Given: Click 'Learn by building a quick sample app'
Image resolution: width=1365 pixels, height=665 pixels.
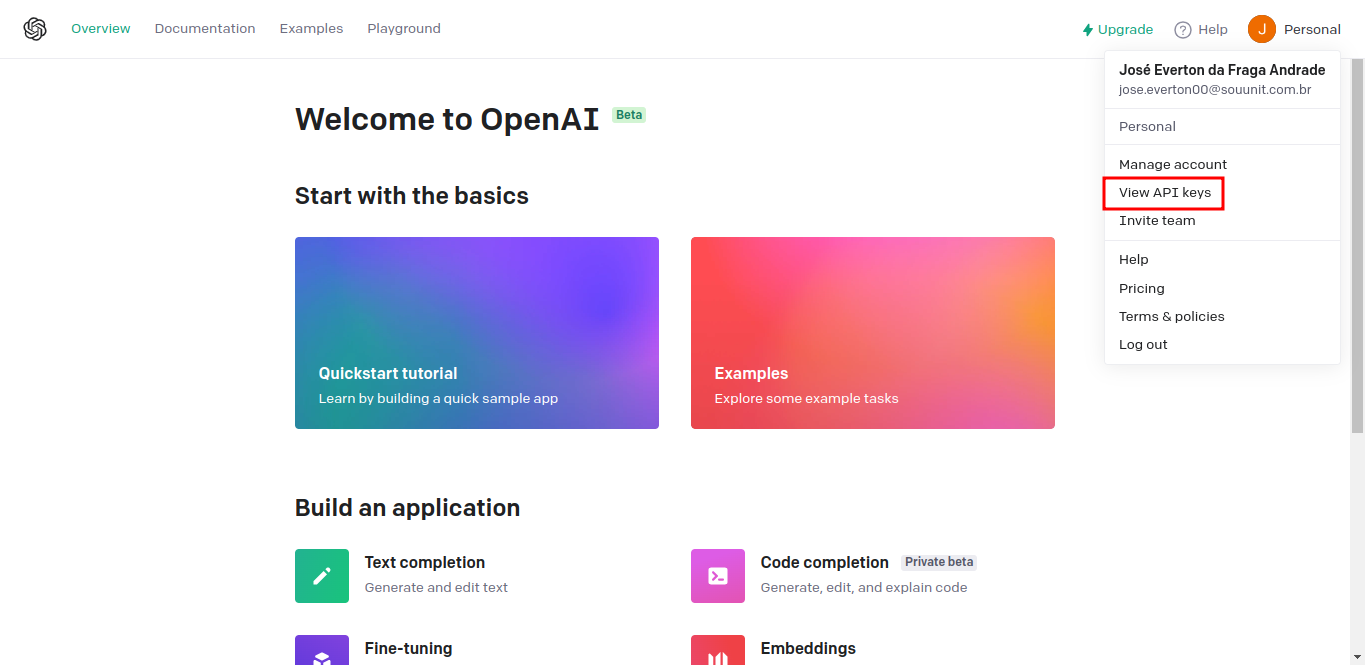Looking at the screenshot, I should pyautogui.click(x=438, y=398).
